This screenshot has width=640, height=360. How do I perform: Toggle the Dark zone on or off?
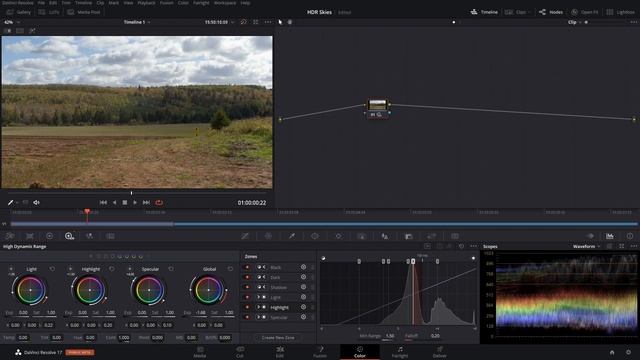pyautogui.click(x=247, y=277)
